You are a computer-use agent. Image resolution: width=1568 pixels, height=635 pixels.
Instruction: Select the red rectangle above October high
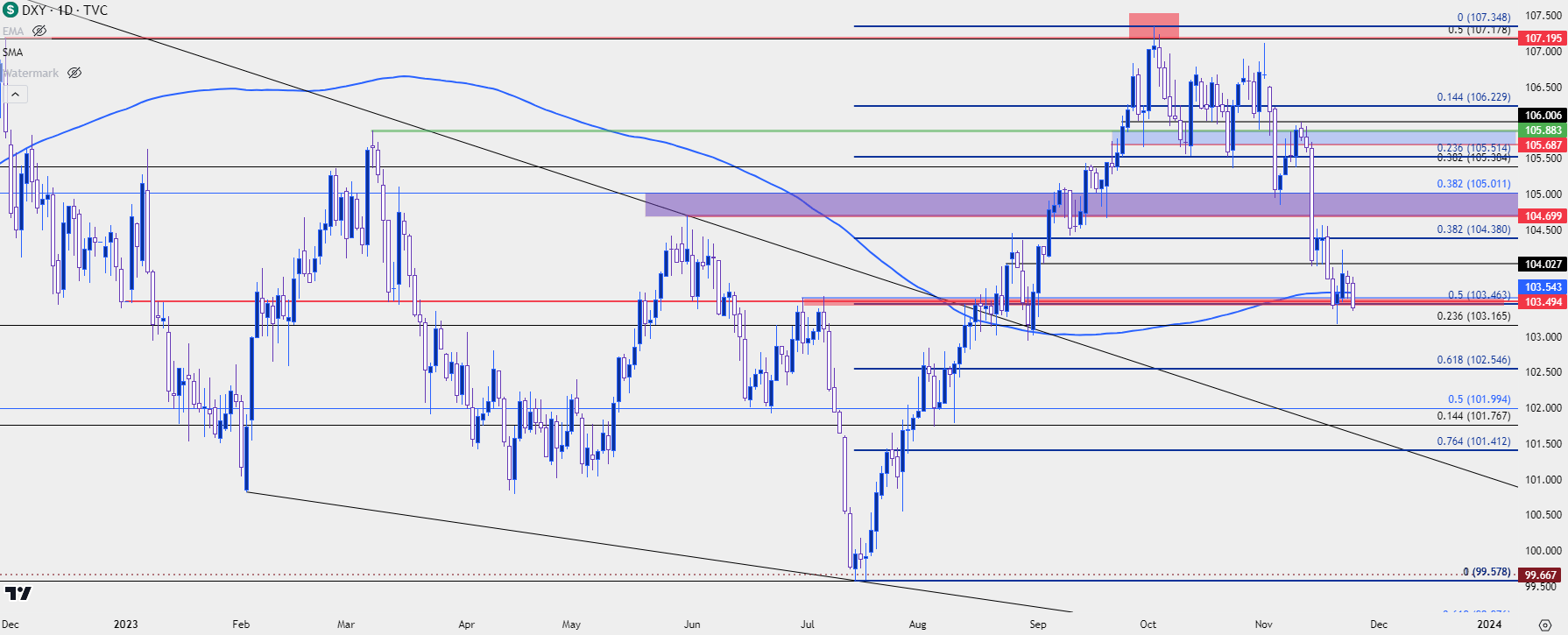(x=1154, y=25)
